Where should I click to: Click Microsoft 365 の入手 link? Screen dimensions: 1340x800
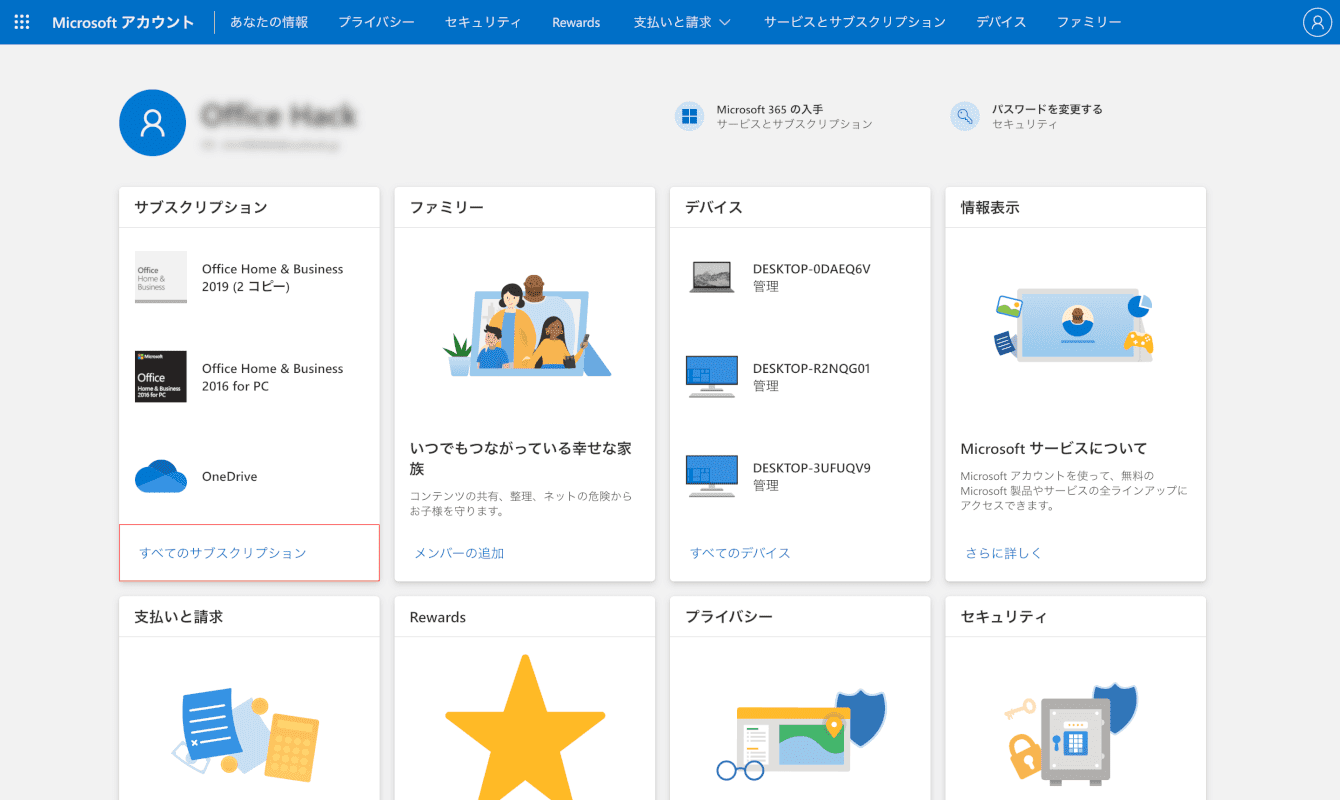[x=770, y=109]
